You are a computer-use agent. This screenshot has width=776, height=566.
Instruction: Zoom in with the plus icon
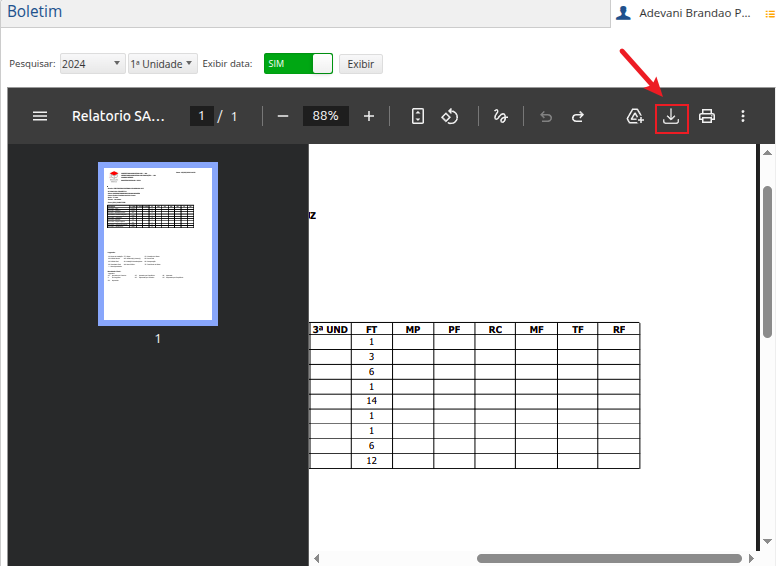pos(369,116)
